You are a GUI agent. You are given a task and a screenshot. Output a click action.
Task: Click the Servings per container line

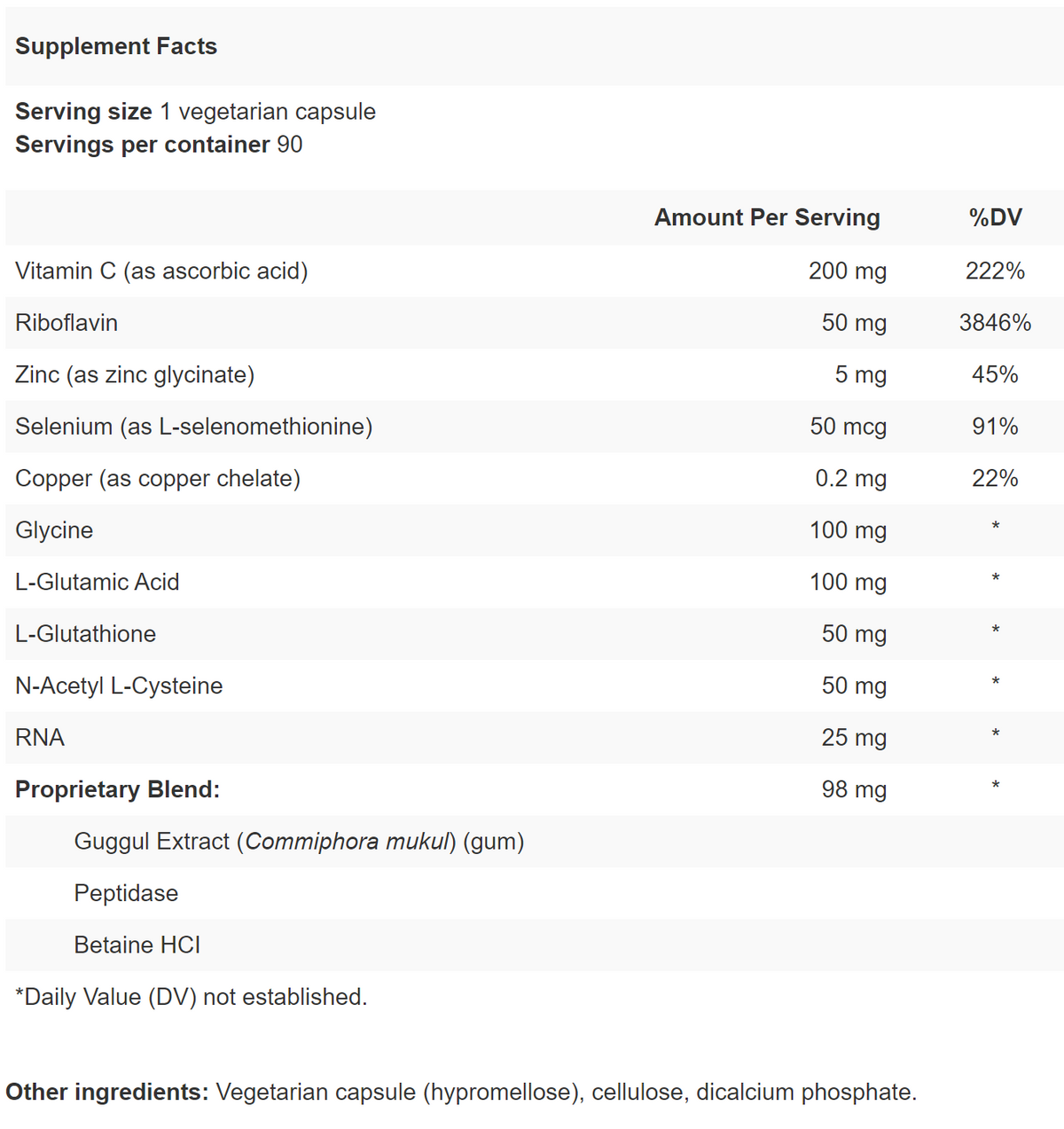[x=159, y=145]
